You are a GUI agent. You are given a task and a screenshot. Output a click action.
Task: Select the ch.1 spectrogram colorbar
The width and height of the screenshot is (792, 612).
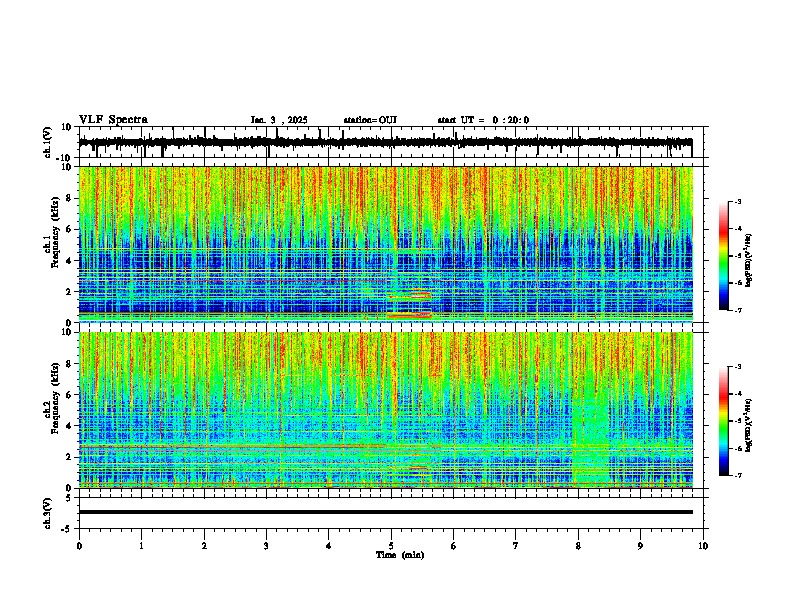click(723, 256)
